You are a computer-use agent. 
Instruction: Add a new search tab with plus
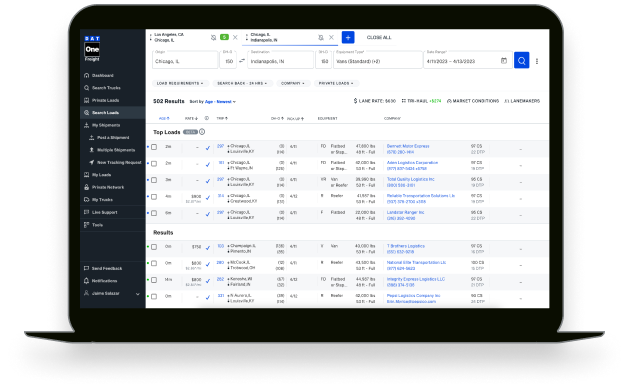pyautogui.click(x=348, y=37)
